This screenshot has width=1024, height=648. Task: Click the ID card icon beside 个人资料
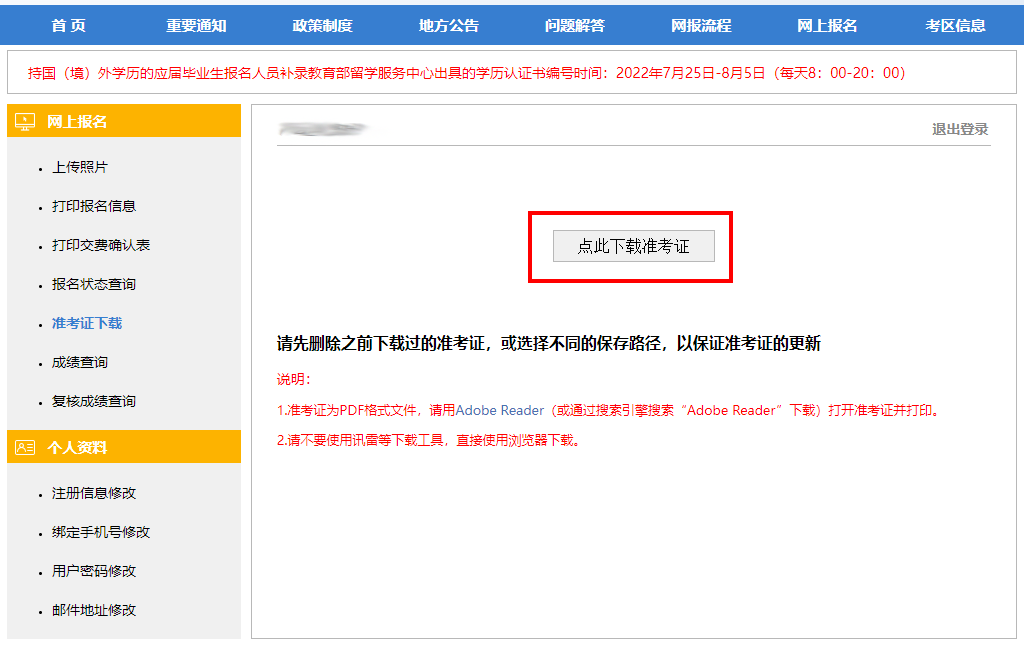click(x=26, y=447)
